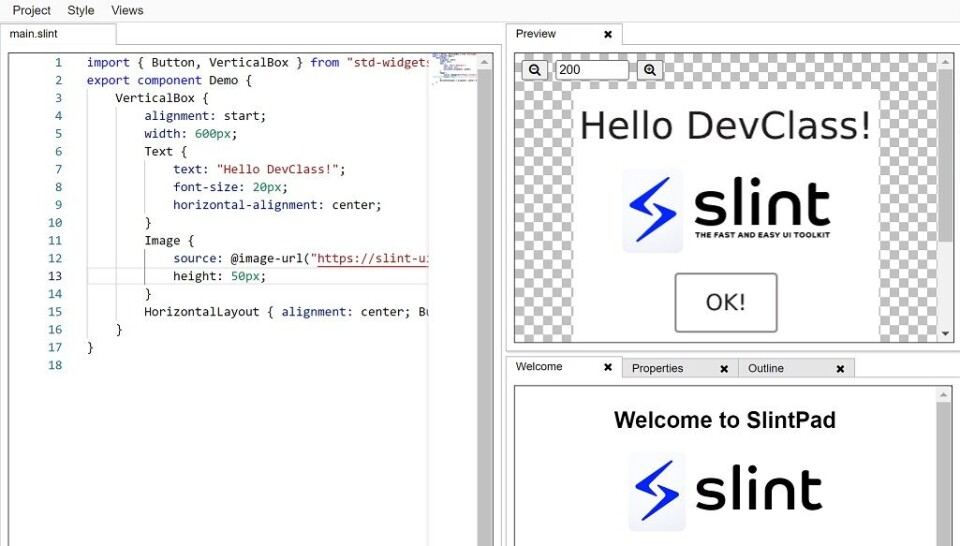Viewport: 960px width, 546px height.
Task: Click the text: "Hello DevClass!" code line
Action: [260, 170]
